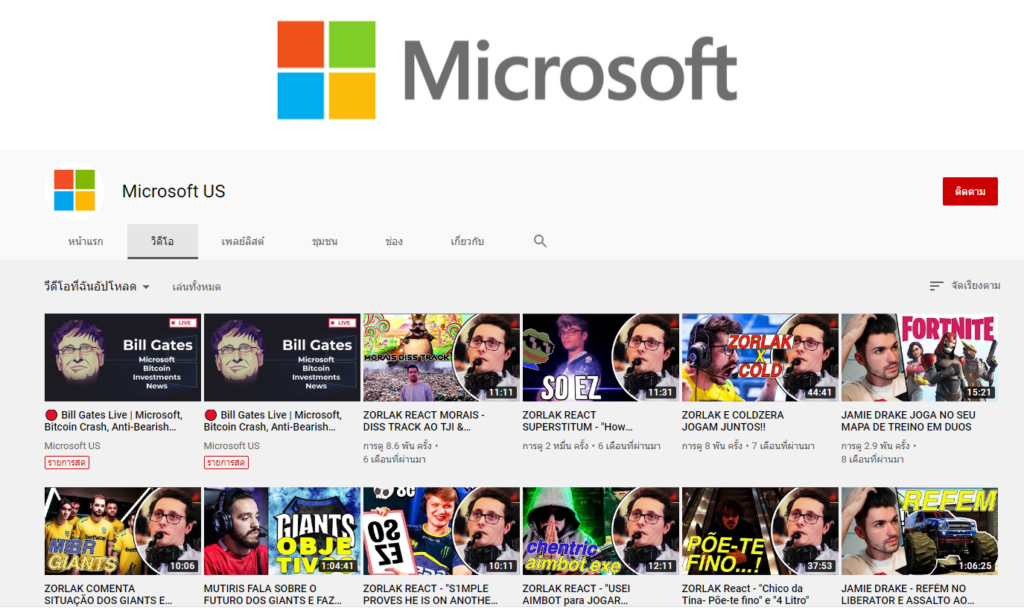Click title ZORLAK React Chico da Tina
Viewport: 1024px width, 610px height.
click(x=745, y=594)
